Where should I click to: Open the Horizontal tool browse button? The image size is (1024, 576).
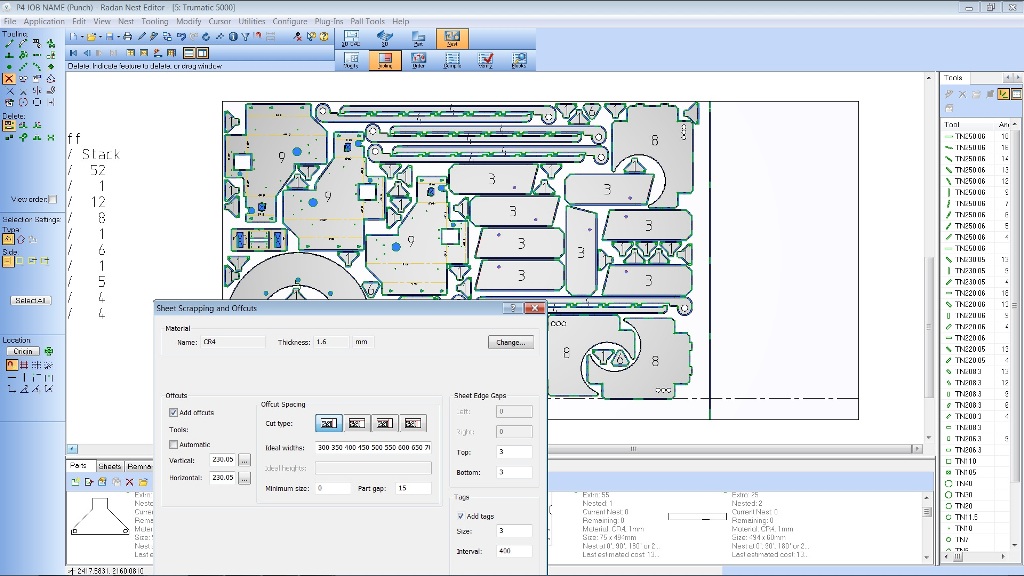[244, 478]
